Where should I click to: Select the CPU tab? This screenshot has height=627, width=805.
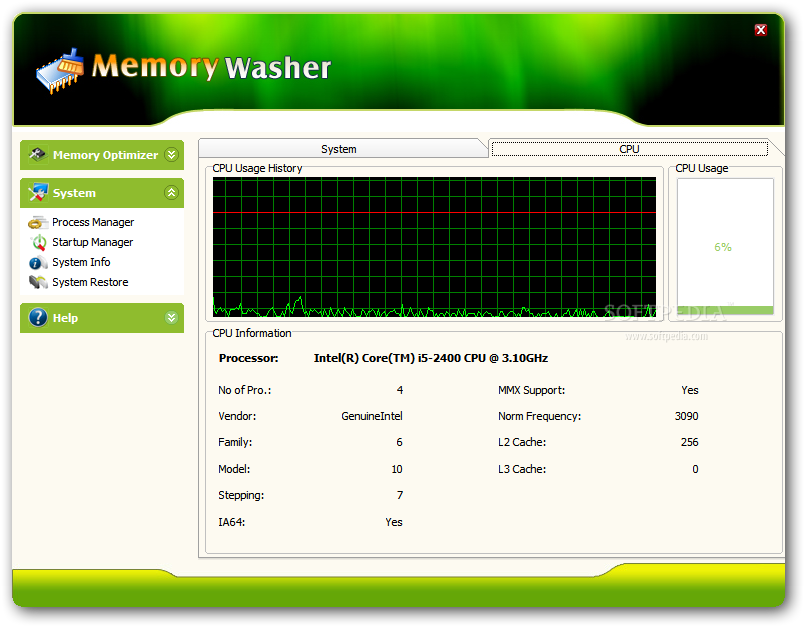(x=629, y=149)
